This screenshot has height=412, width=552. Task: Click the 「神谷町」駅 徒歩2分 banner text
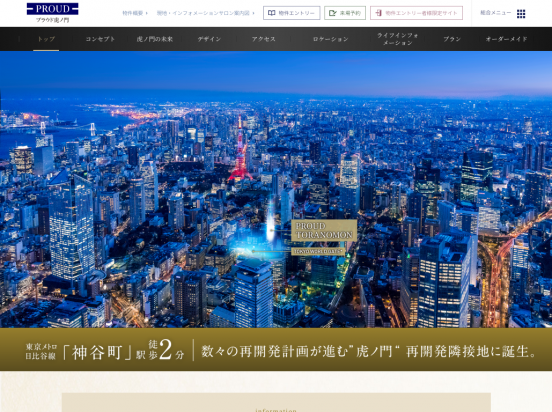[x=105, y=350]
